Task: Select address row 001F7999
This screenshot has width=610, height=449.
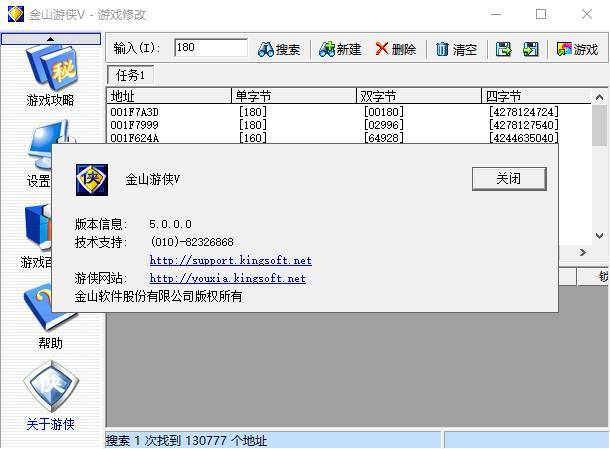Action: [x=135, y=125]
